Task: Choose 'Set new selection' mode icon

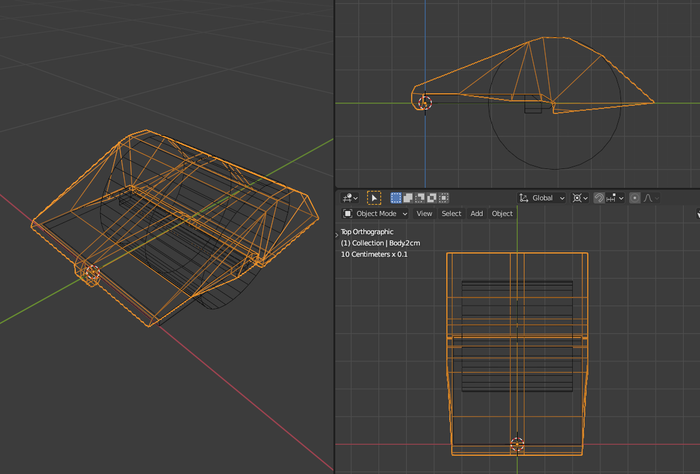Action: coord(396,198)
